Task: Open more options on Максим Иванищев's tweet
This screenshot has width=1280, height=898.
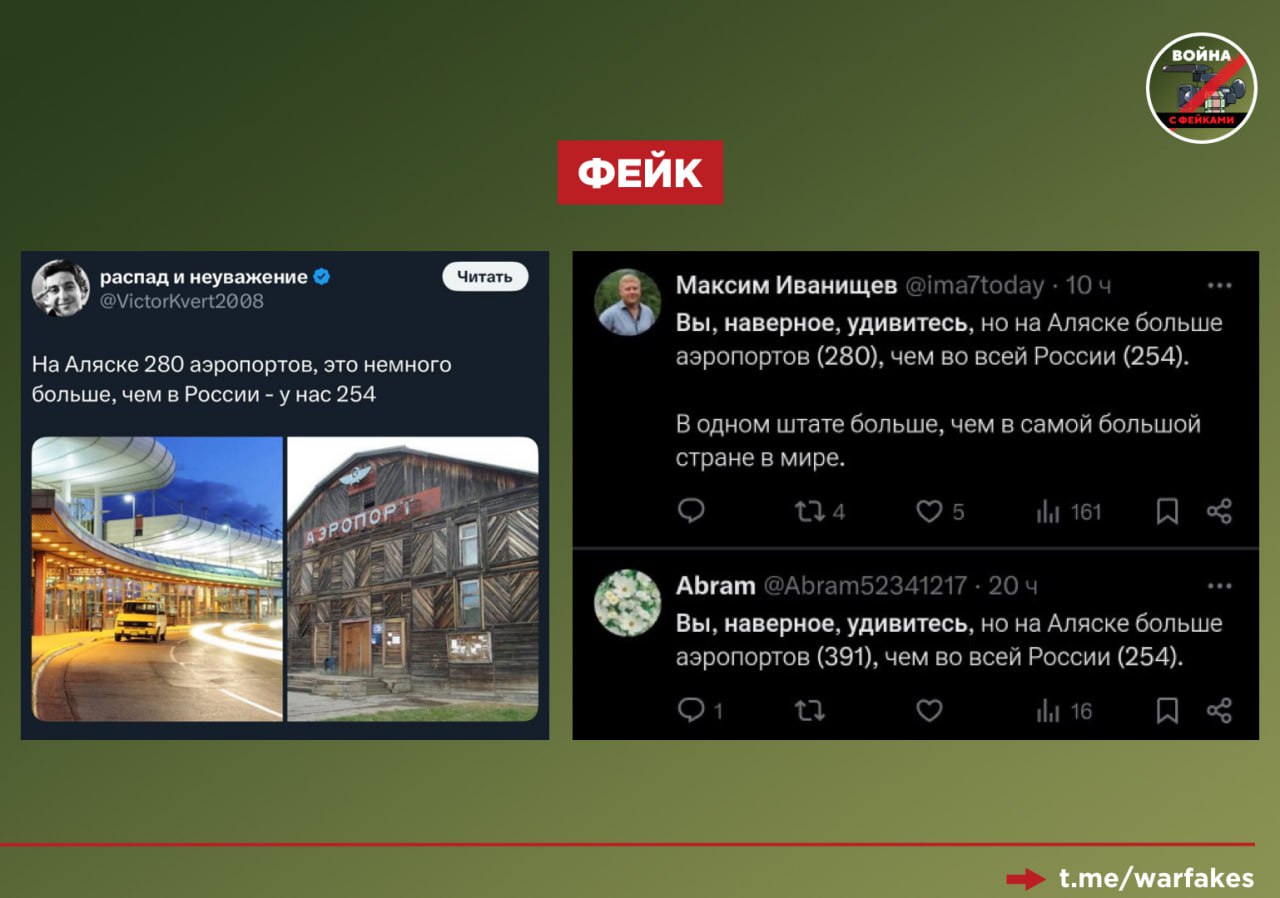Action: click(1219, 286)
